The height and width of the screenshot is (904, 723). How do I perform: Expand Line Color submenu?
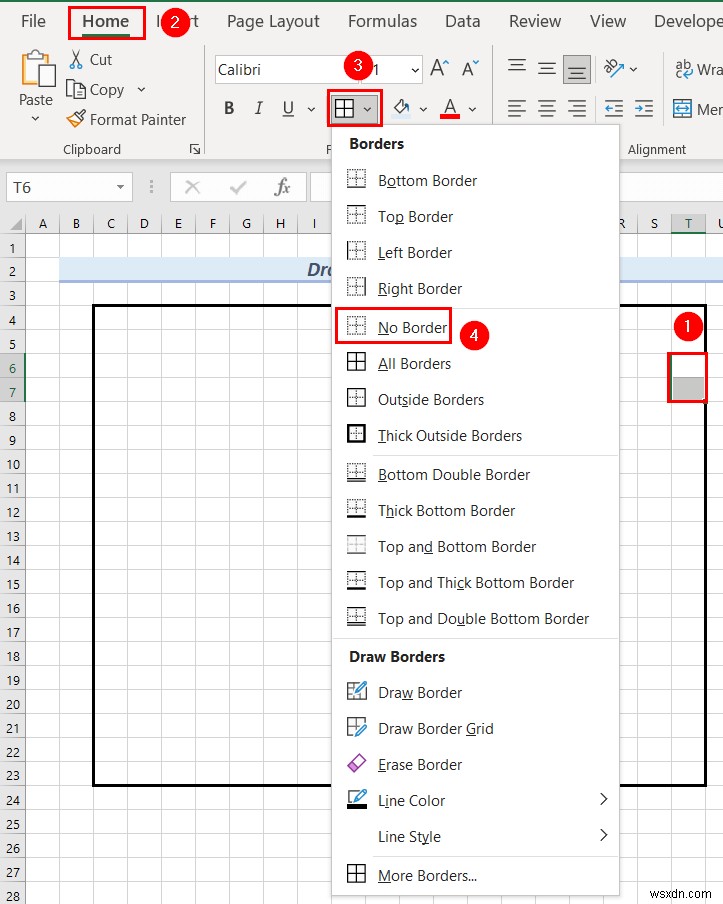pos(475,800)
